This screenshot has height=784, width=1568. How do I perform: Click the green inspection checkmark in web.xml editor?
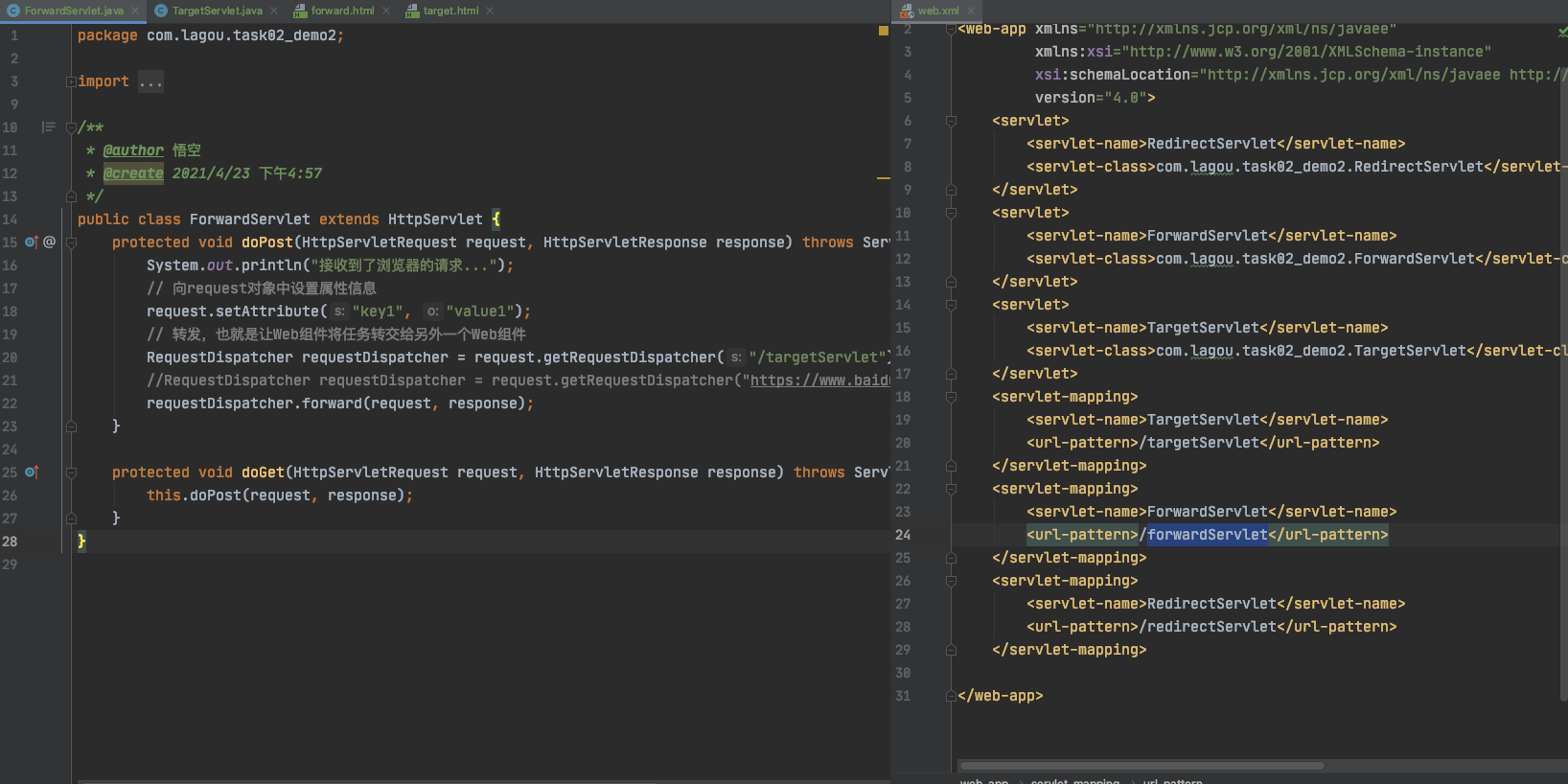click(1562, 32)
